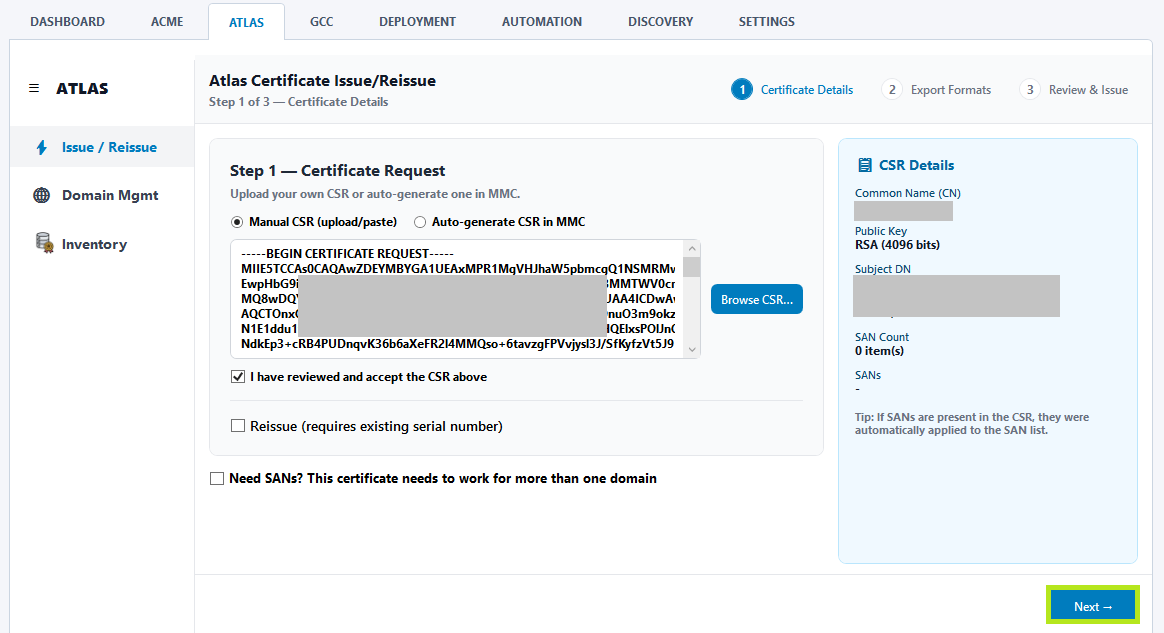This screenshot has width=1164, height=633.
Task: Click the RSA (4096 bits) value
Action: [x=897, y=245]
